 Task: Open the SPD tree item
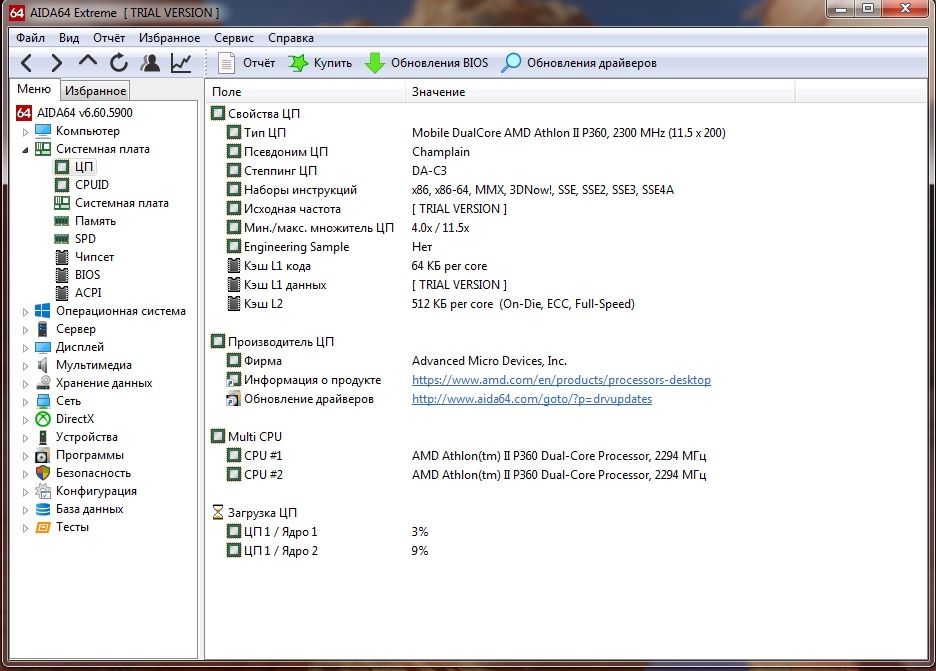75,239
